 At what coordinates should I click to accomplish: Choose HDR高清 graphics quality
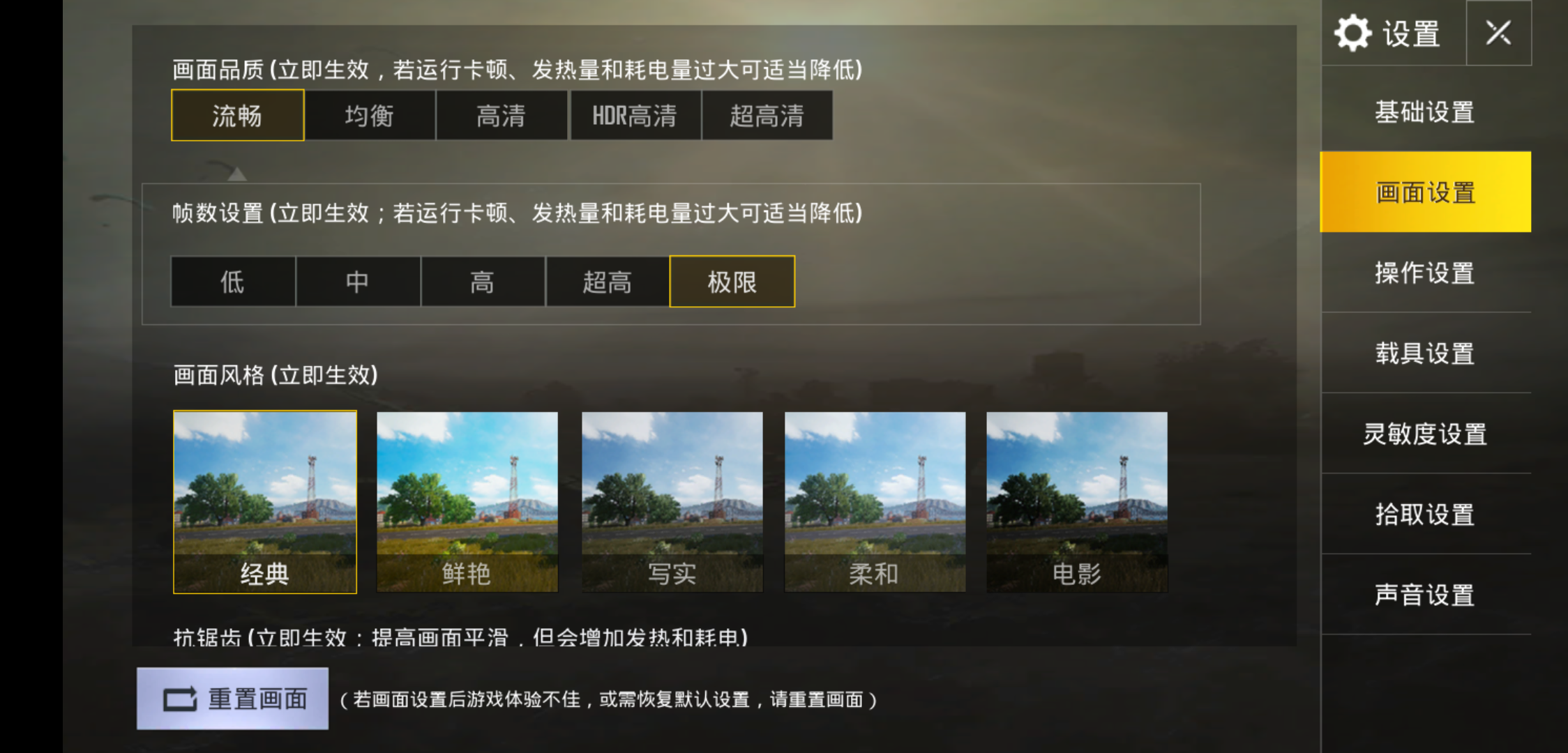pos(635,115)
